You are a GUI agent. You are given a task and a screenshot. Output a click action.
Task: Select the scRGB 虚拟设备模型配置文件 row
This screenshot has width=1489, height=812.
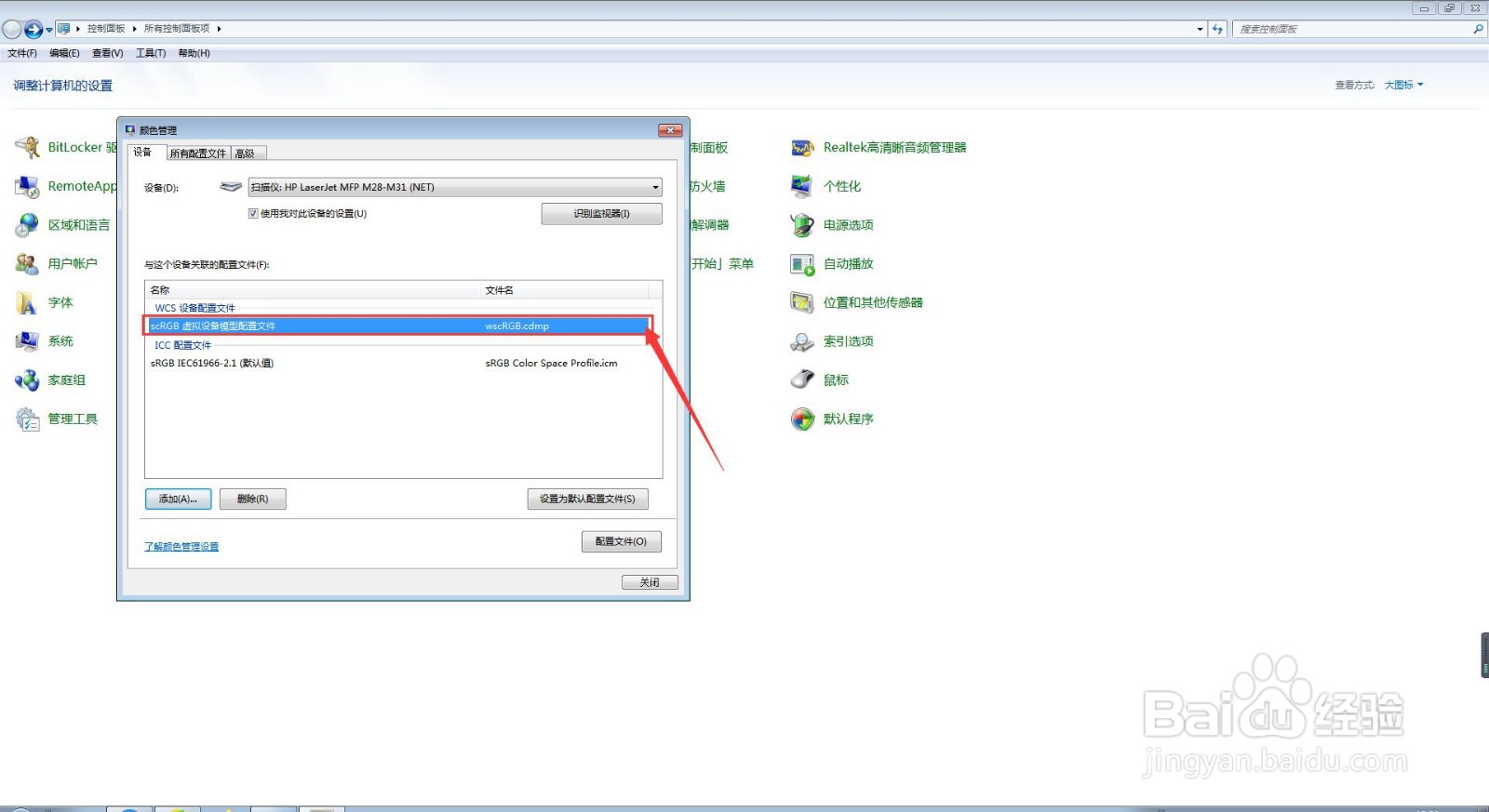tap(398, 326)
